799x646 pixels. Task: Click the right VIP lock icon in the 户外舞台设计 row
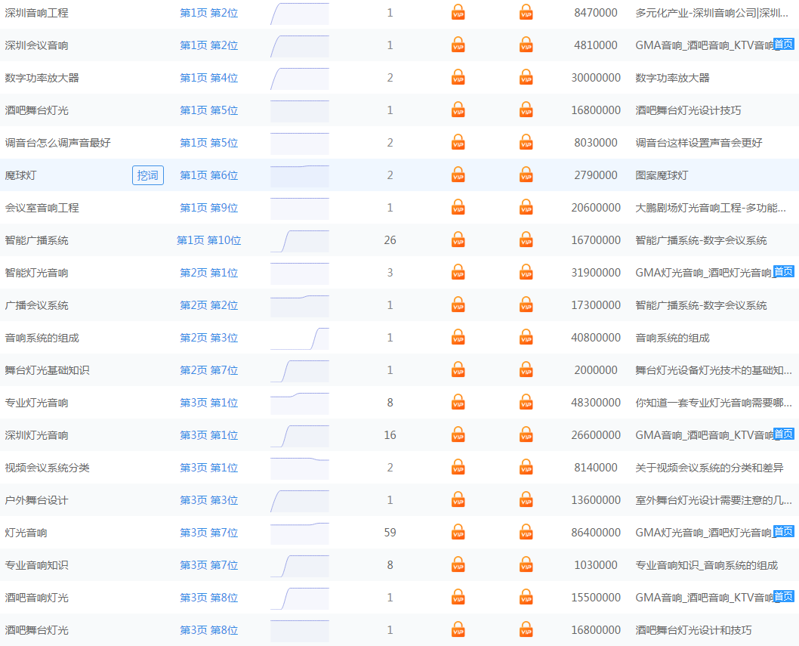(x=526, y=500)
